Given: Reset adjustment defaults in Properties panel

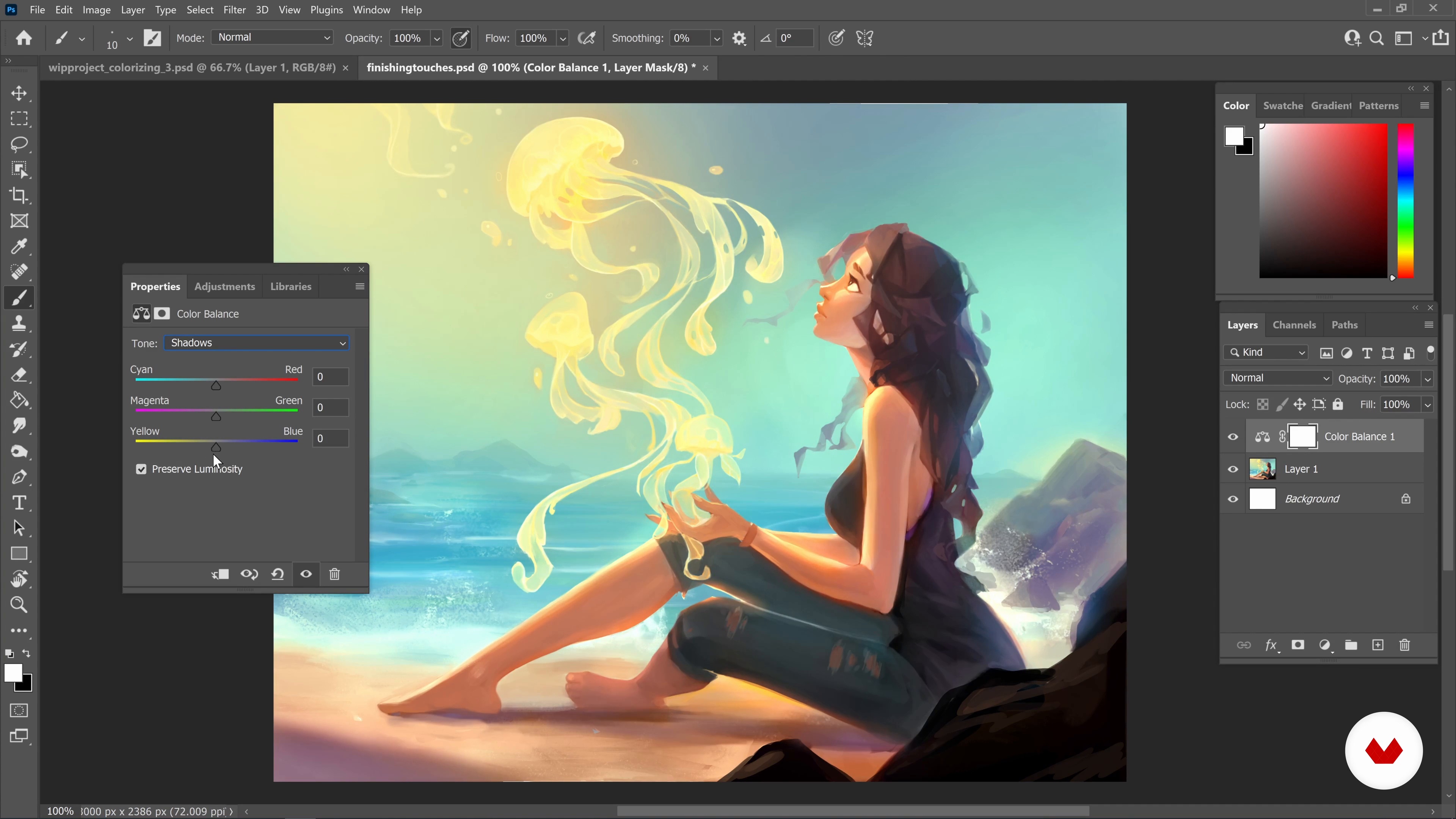Looking at the screenshot, I should click(278, 574).
